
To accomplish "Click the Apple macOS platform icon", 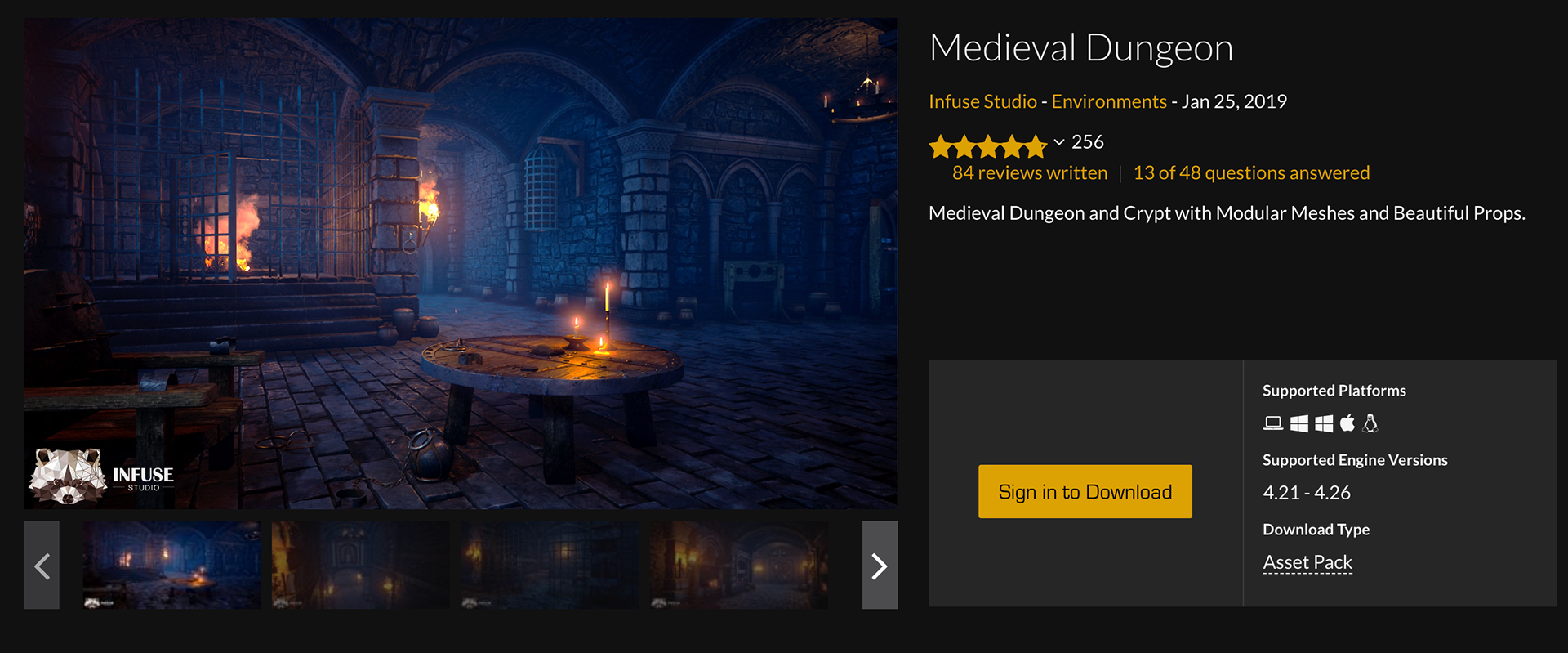I will point(1347,423).
